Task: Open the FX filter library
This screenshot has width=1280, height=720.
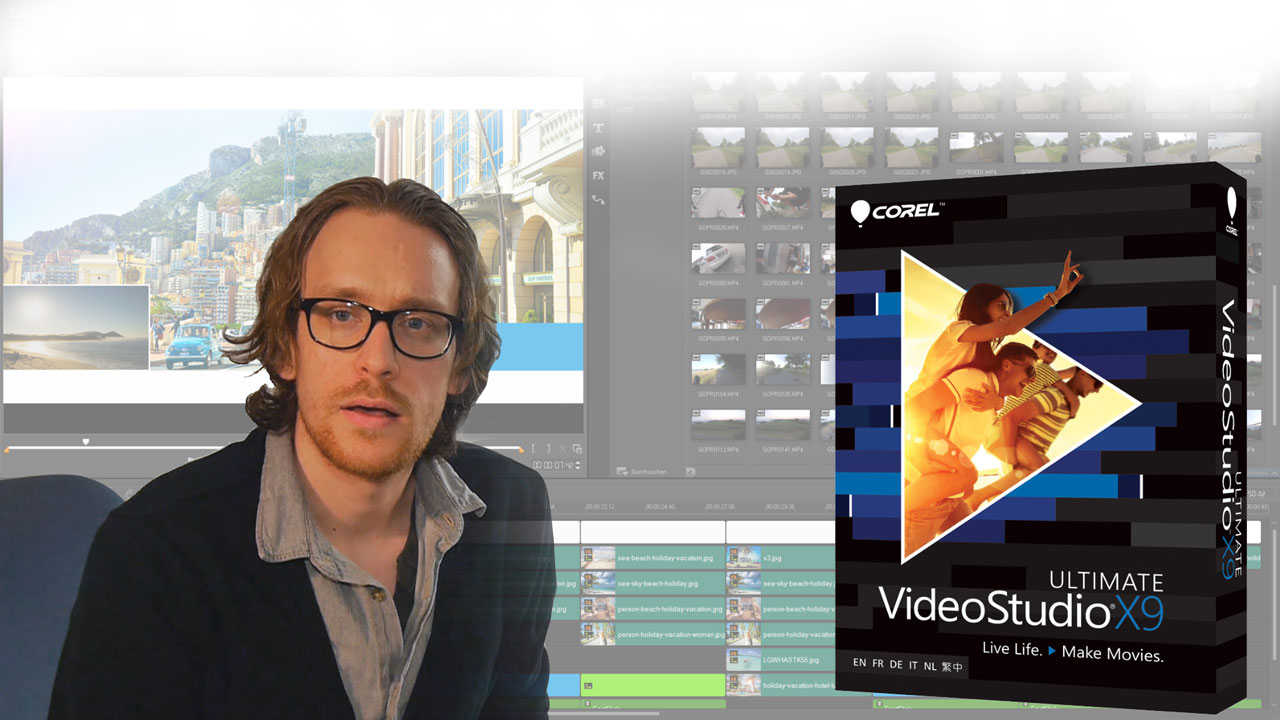Action: click(x=599, y=175)
